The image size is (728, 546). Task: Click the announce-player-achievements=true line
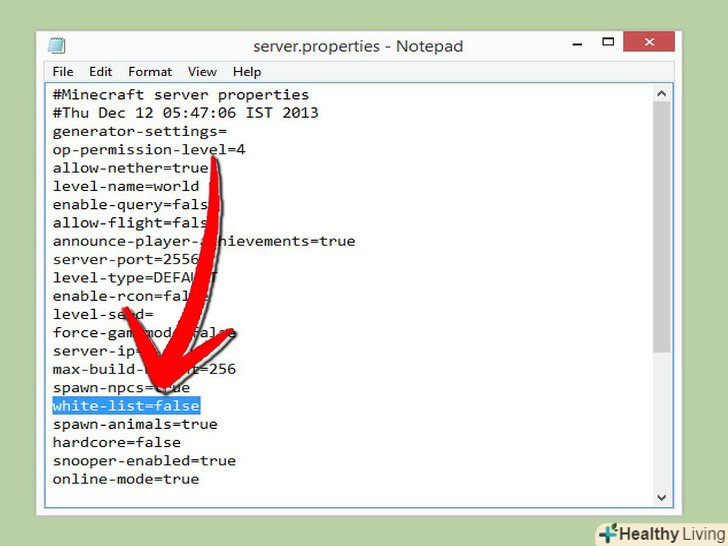(204, 241)
